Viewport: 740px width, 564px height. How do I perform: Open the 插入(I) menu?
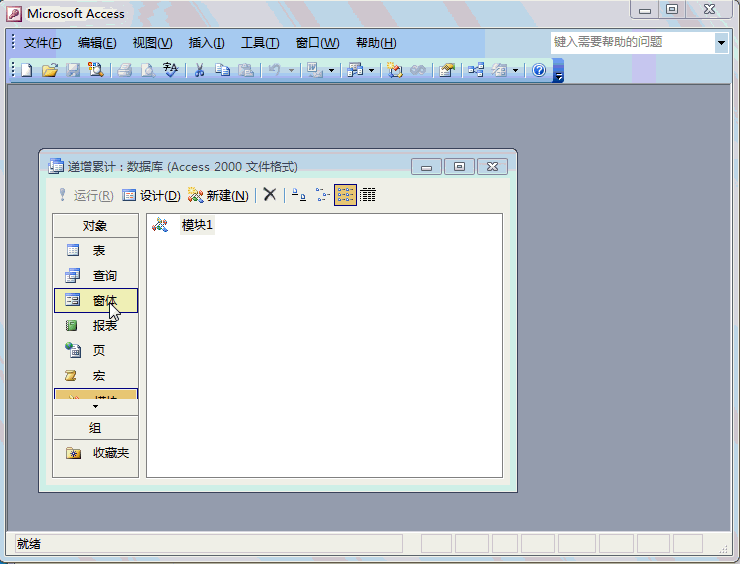click(x=206, y=43)
